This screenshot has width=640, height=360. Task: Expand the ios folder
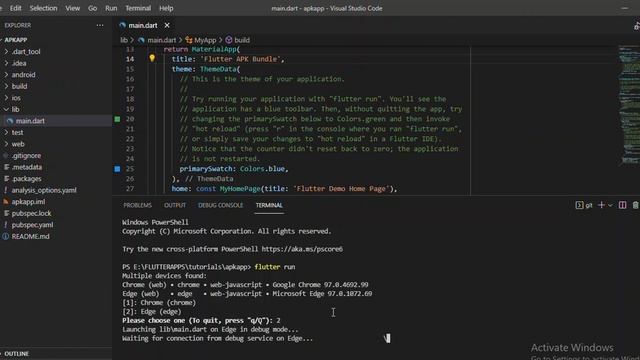tap(16, 98)
